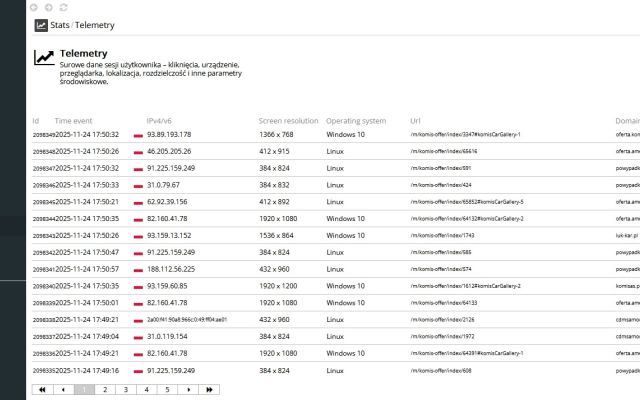Viewport: 640px width, 400px height.
Task: Click the Stats chart icon in breadcrumb
Action: coord(41,25)
